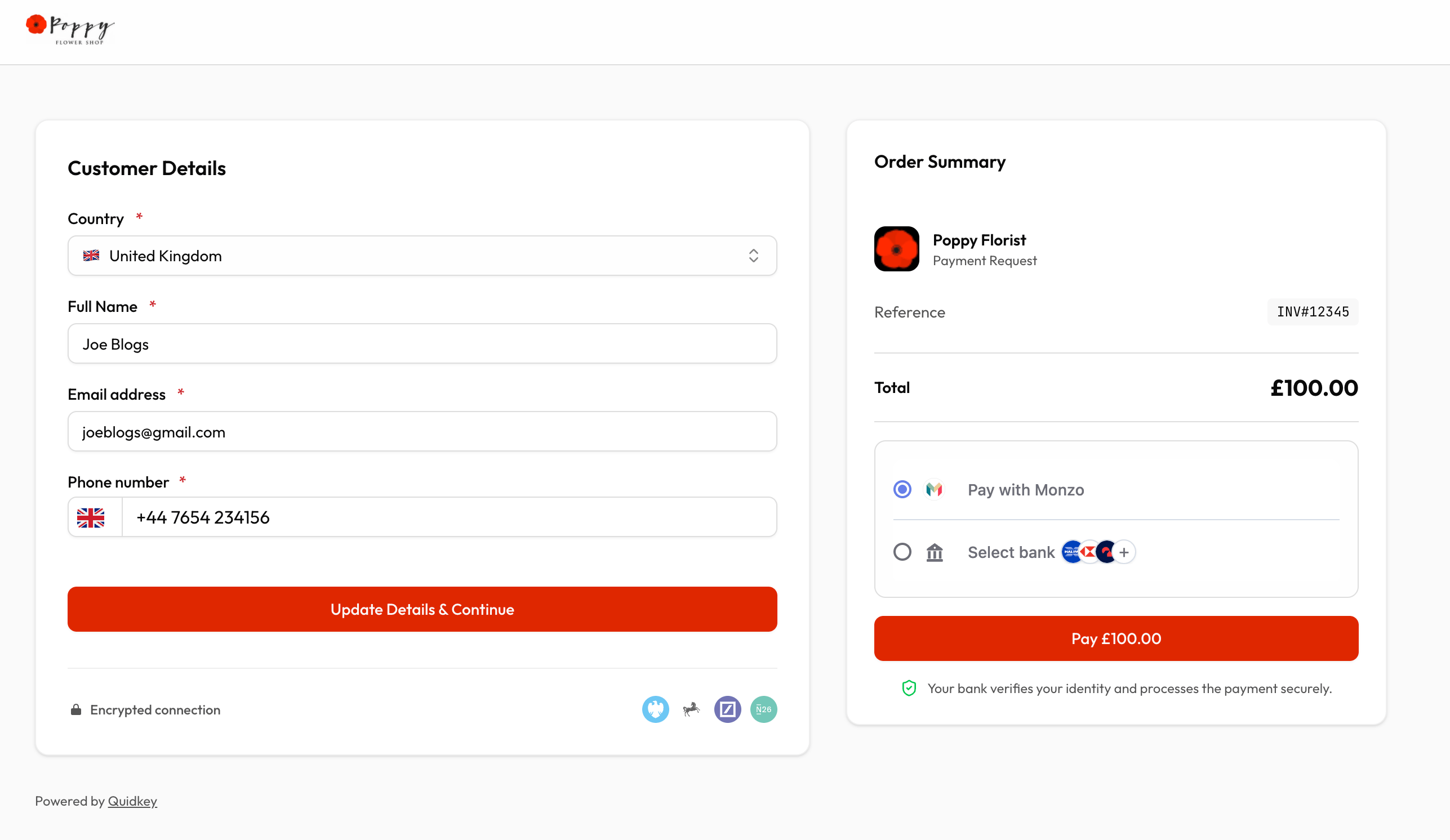Open the Country dropdown
This screenshot has height=840, width=1450.
(422, 255)
